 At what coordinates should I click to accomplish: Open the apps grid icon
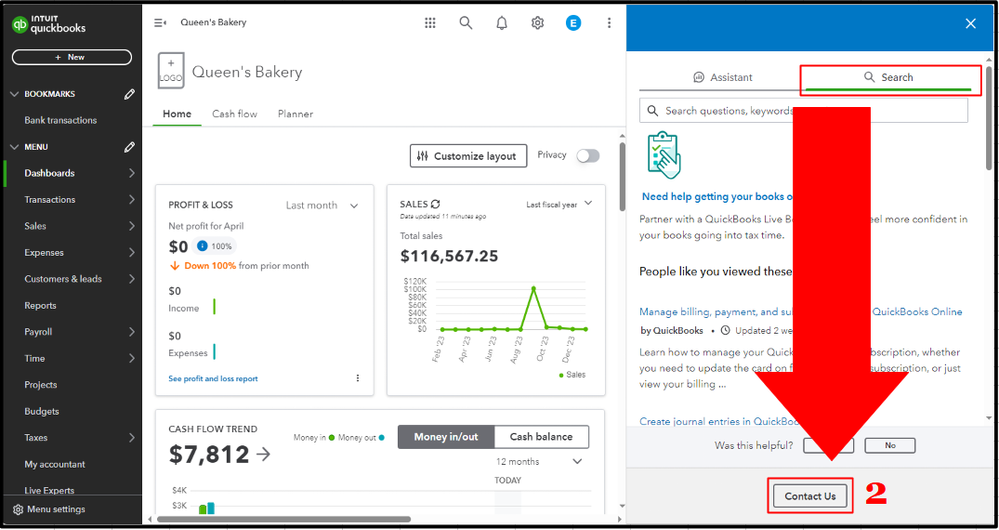click(x=430, y=23)
